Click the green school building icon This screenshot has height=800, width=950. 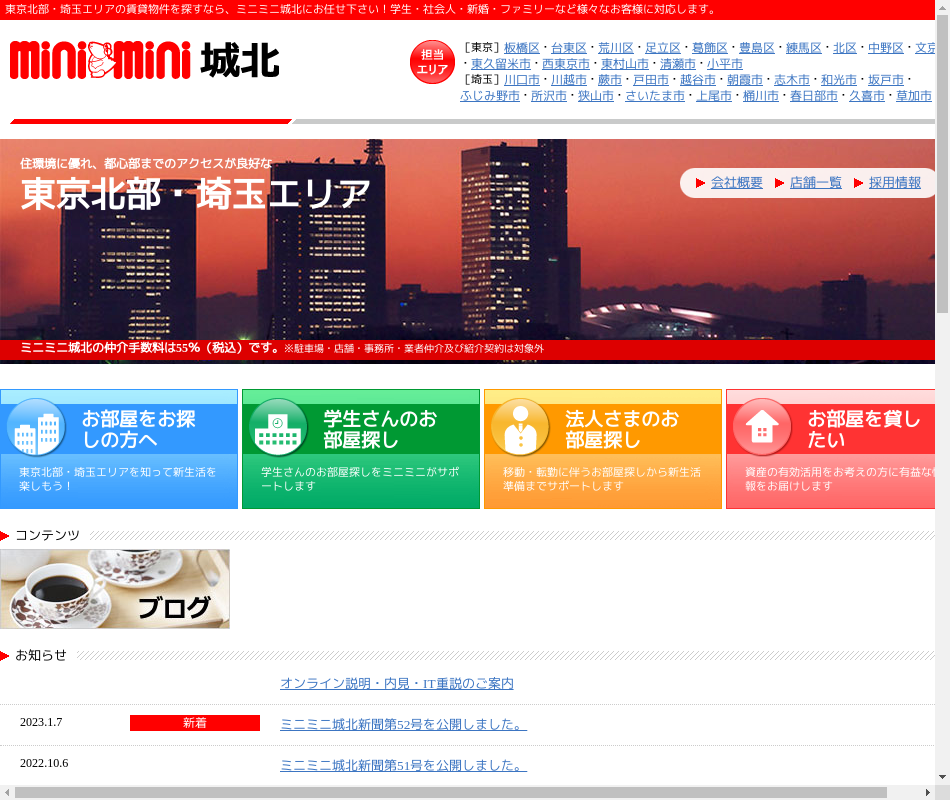(278, 428)
